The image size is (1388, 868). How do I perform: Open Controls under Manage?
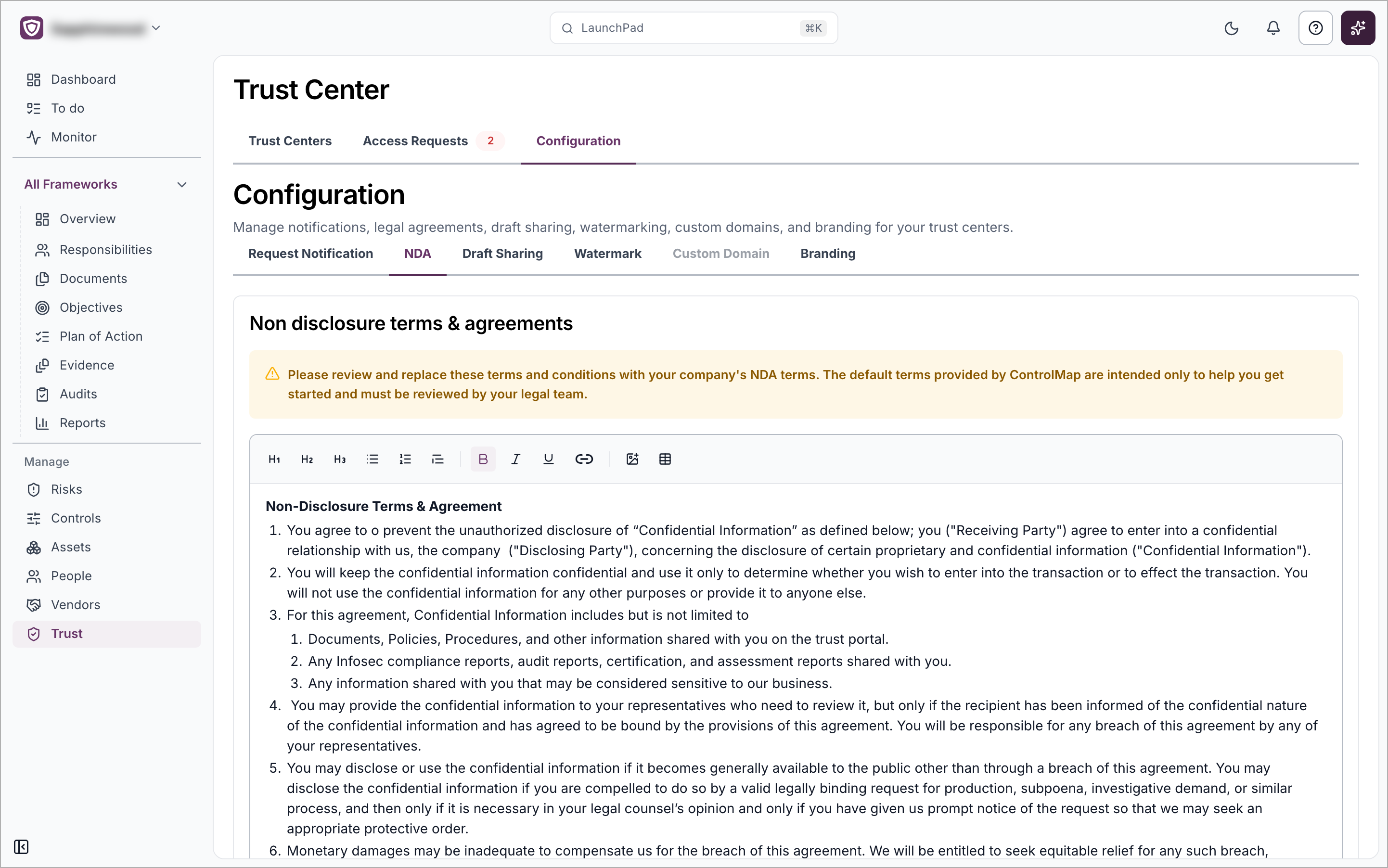[x=107, y=518]
